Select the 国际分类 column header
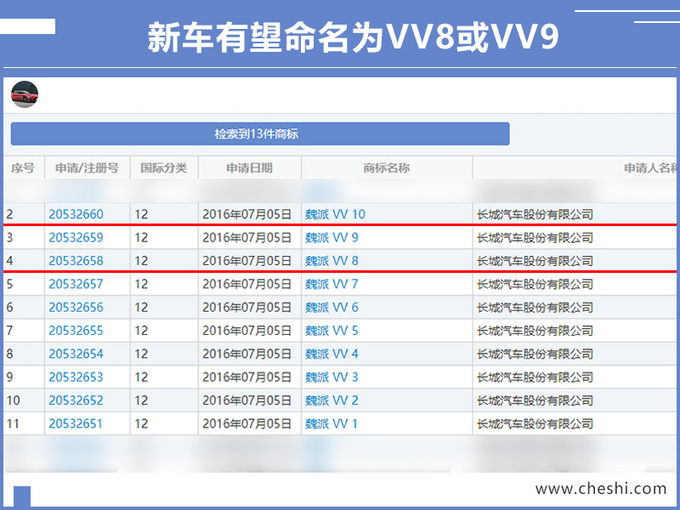The height and width of the screenshot is (510, 680). (163, 168)
